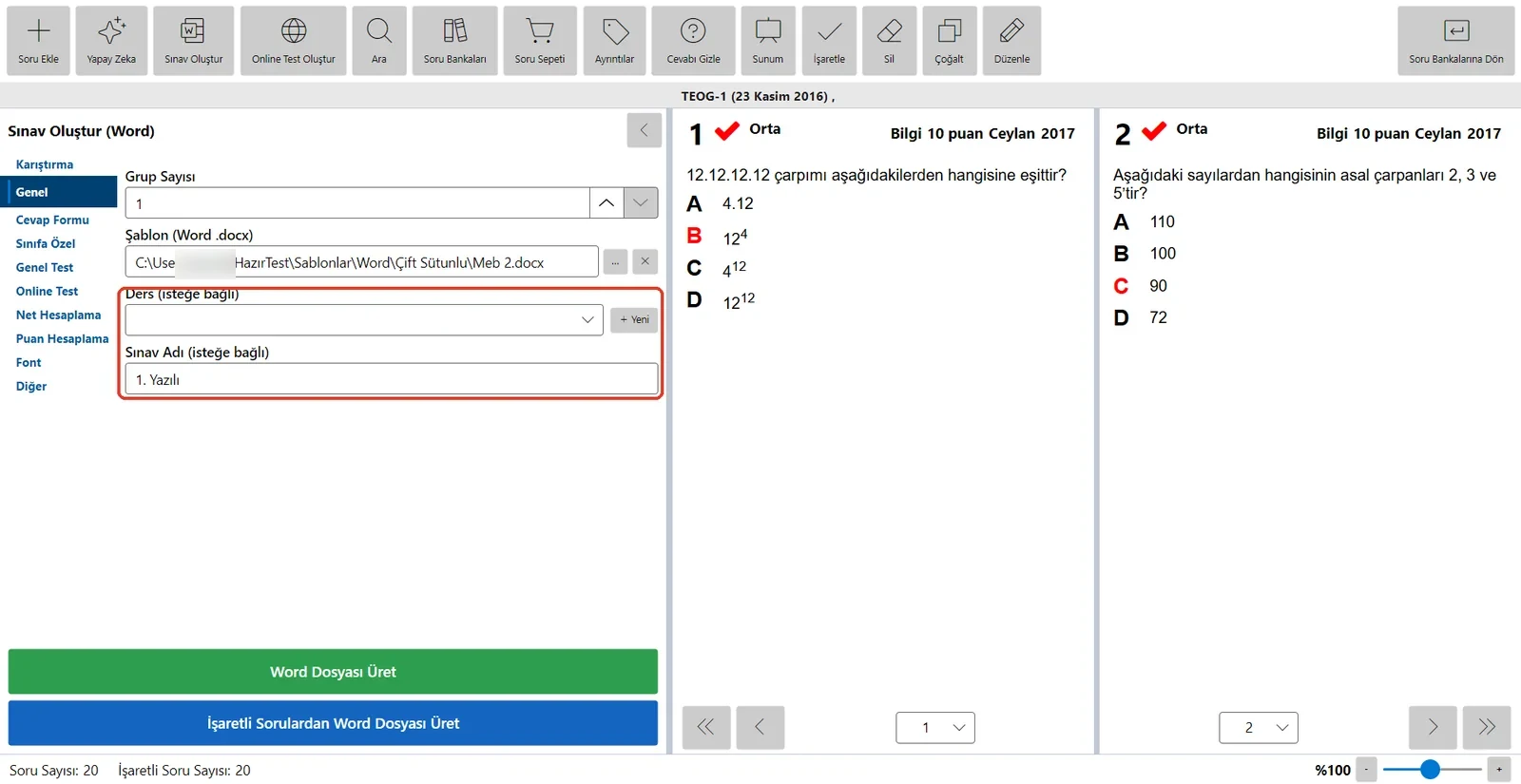This screenshot has width=1521, height=784.
Task: Open the Ara search tool
Action: [x=379, y=41]
